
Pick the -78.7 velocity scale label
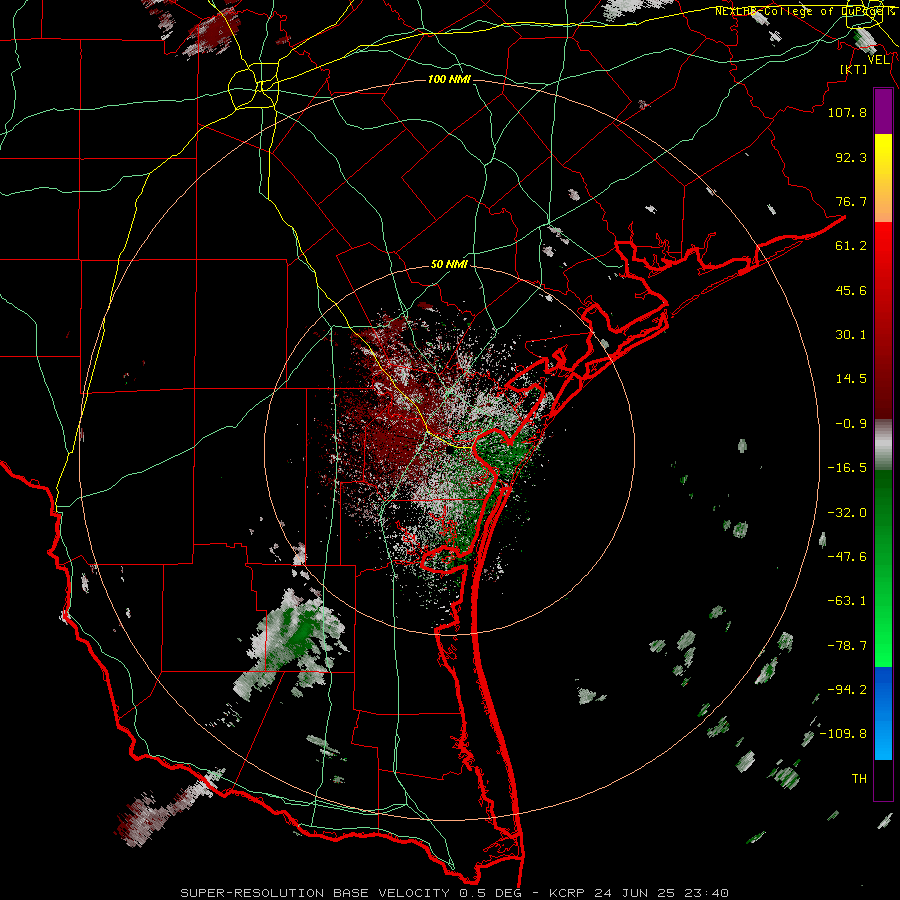click(847, 646)
